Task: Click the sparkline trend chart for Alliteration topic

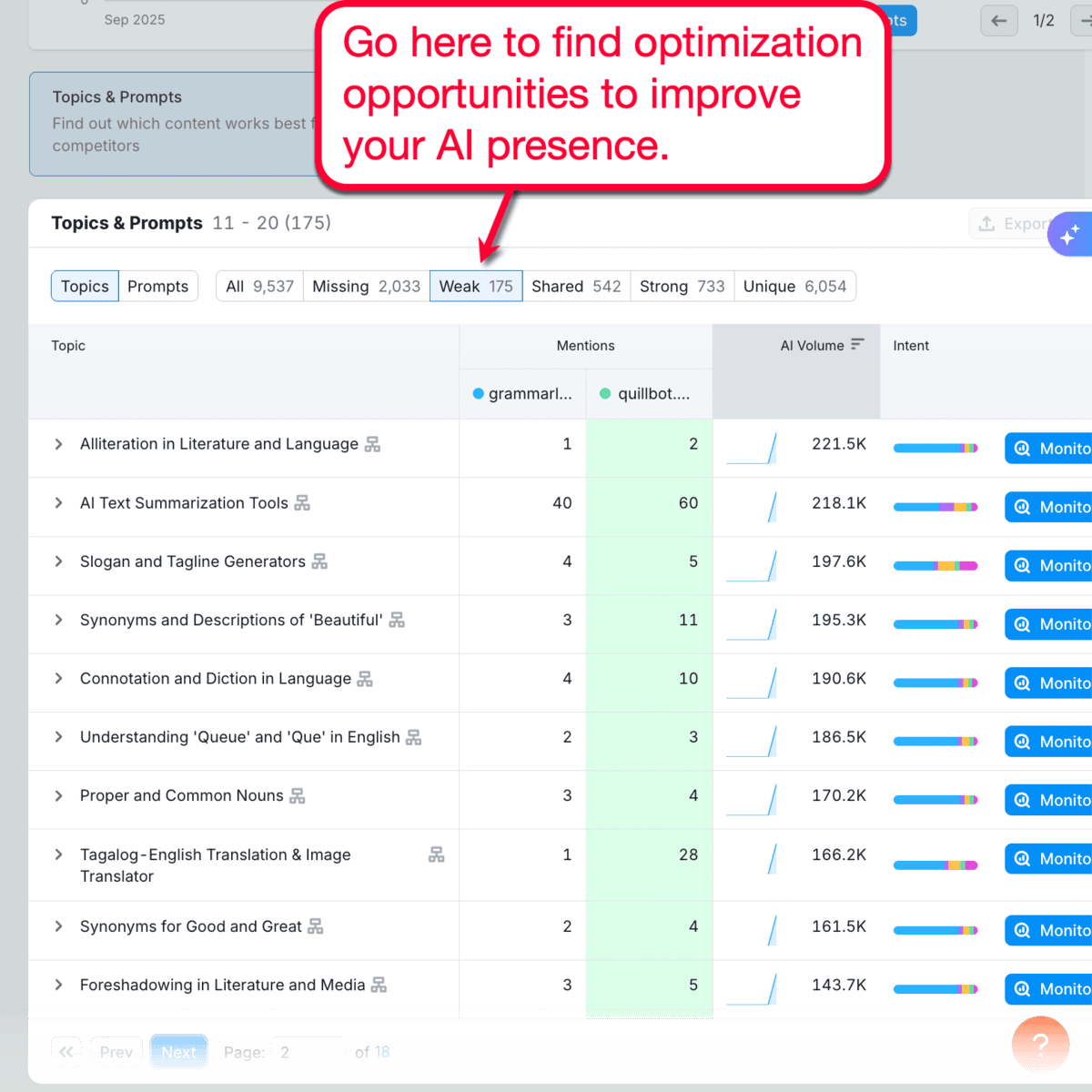Action: pyautogui.click(x=752, y=447)
